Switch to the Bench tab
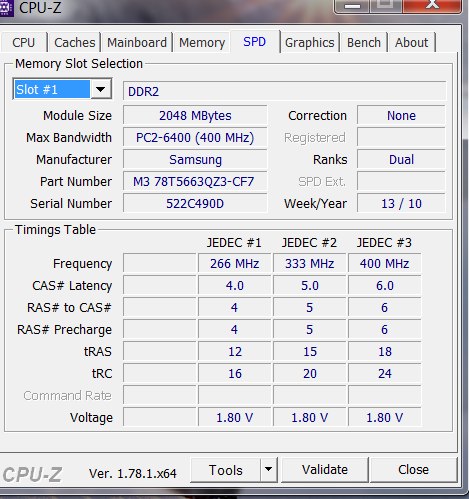 coord(364,43)
